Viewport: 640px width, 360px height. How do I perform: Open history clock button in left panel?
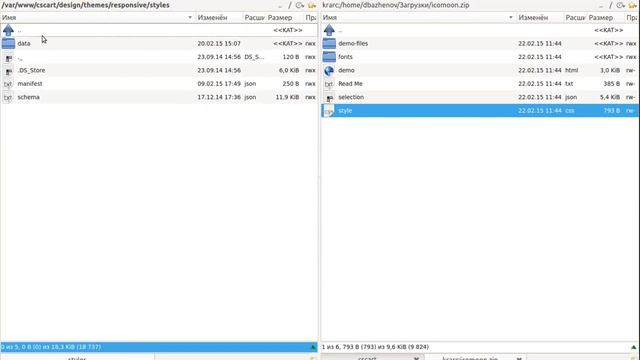300,5
